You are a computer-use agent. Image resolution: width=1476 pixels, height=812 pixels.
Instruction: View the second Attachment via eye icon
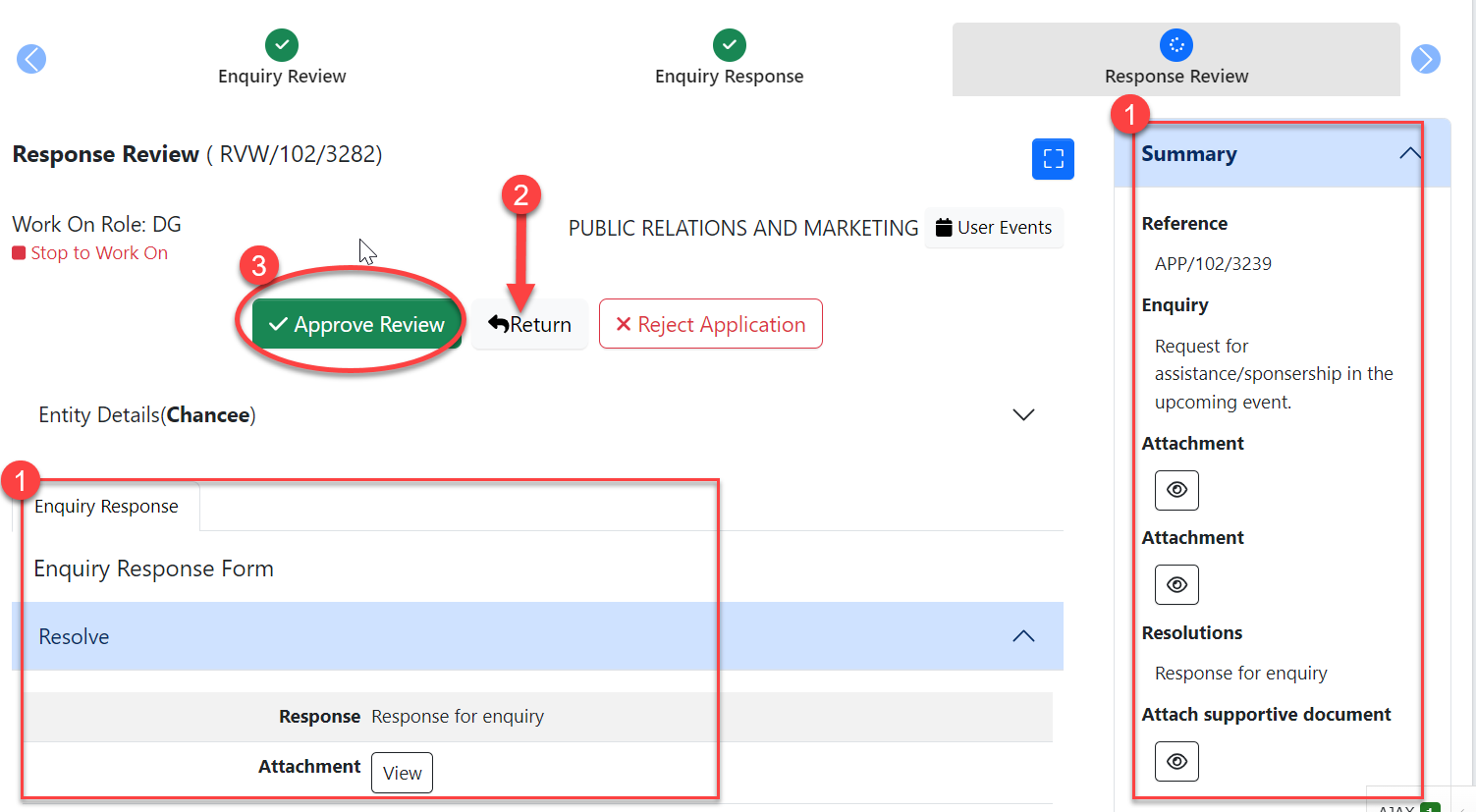click(x=1176, y=585)
